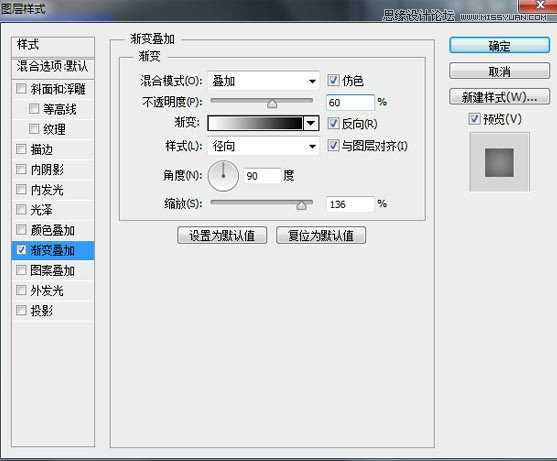This screenshot has width=557, height=461.
Task: Click the 缩放 value field showing 136
Action: pos(350,204)
